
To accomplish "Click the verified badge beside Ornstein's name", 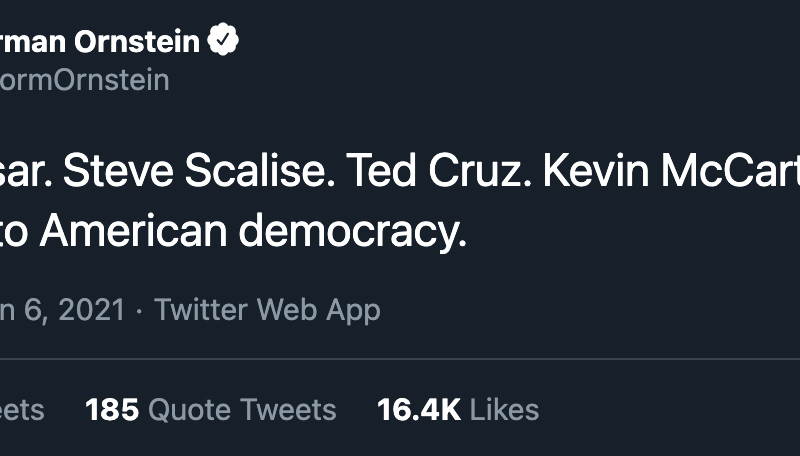I will pyautogui.click(x=223, y=41).
